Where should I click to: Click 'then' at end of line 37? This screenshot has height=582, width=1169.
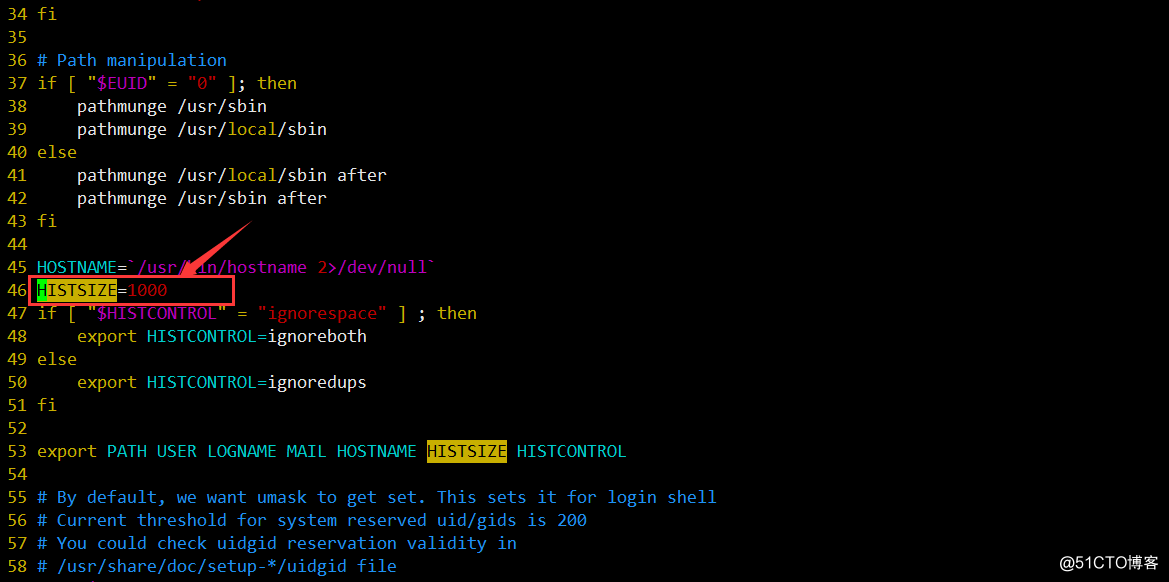pos(277,83)
